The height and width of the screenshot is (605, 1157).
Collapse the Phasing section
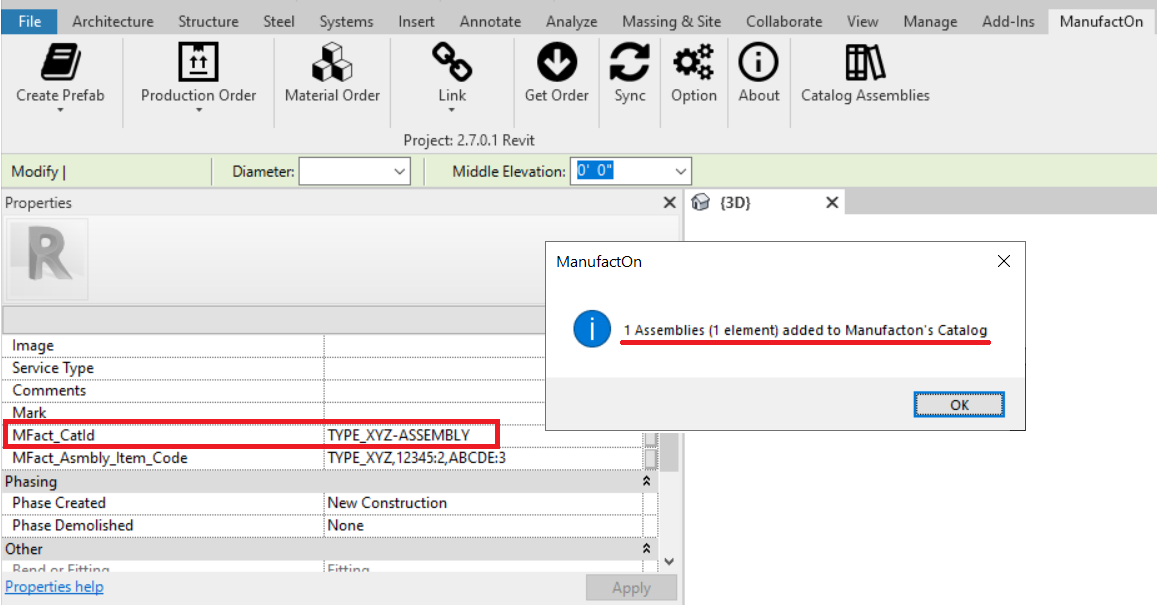click(646, 481)
